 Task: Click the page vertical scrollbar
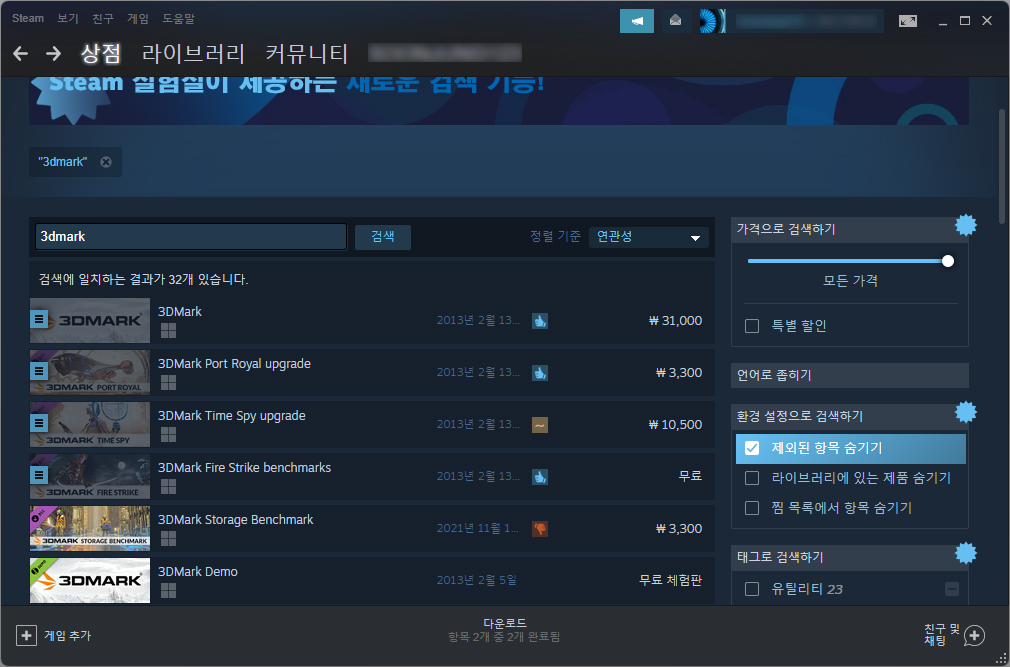(x=1002, y=167)
